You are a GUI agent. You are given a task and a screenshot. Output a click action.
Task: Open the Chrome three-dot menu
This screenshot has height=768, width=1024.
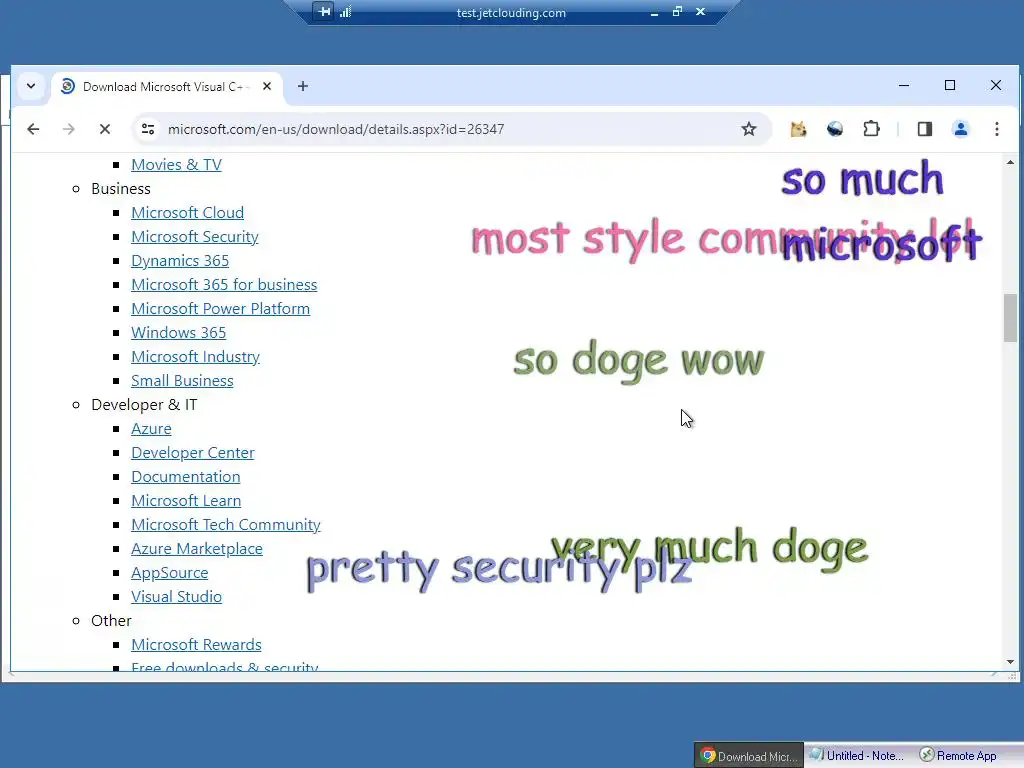(x=997, y=129)
